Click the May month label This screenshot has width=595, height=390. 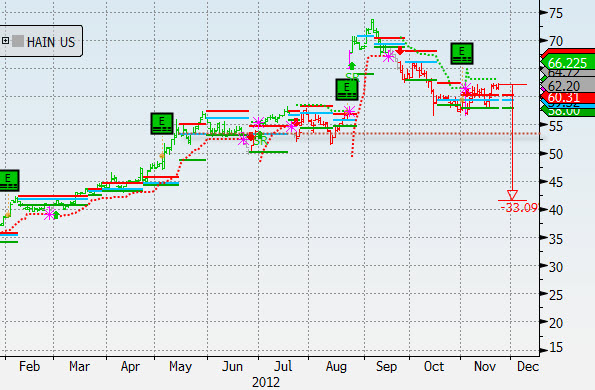tap(180, 367)
